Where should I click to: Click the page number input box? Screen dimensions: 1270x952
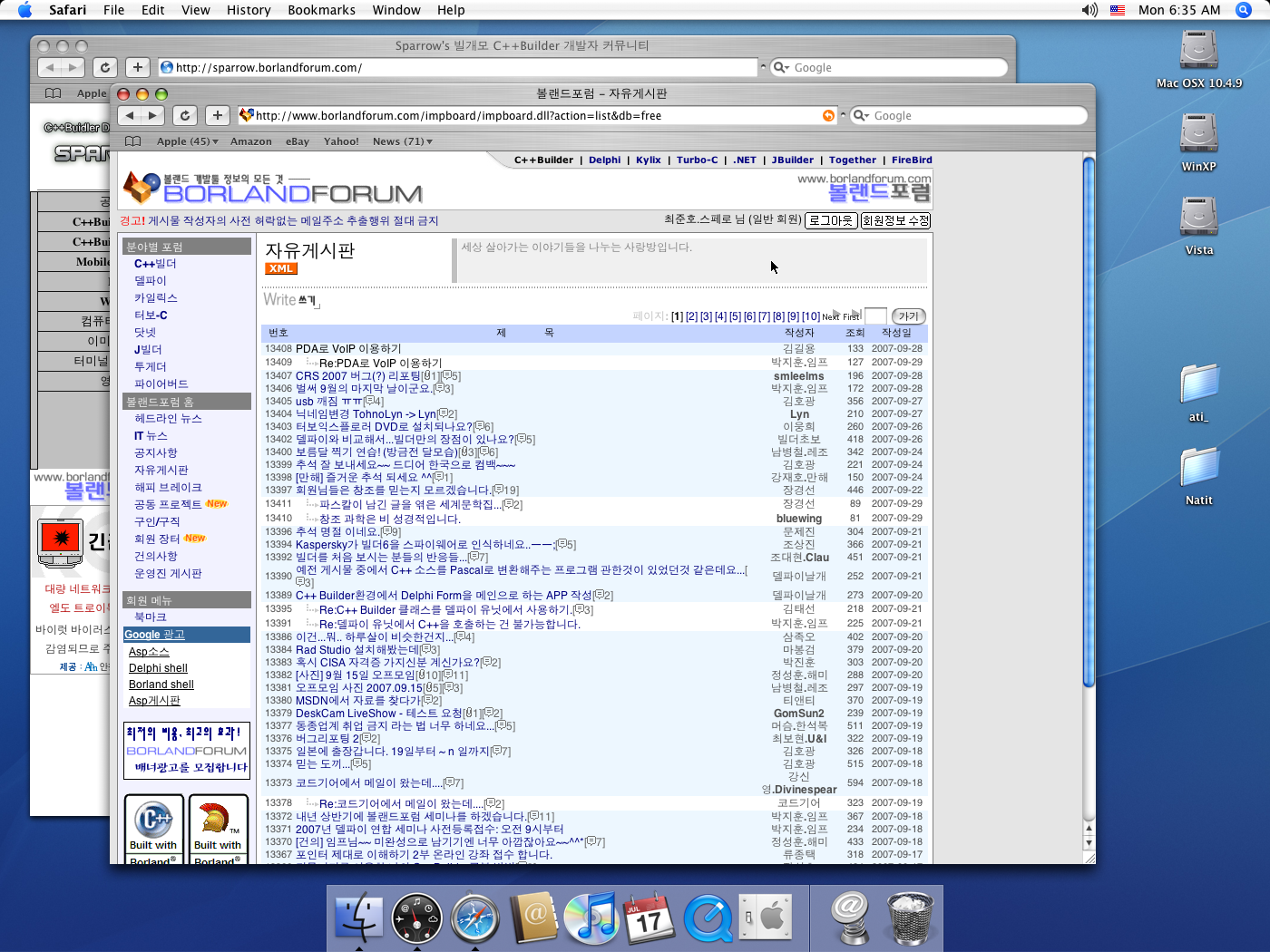click(x=875, y=316)
